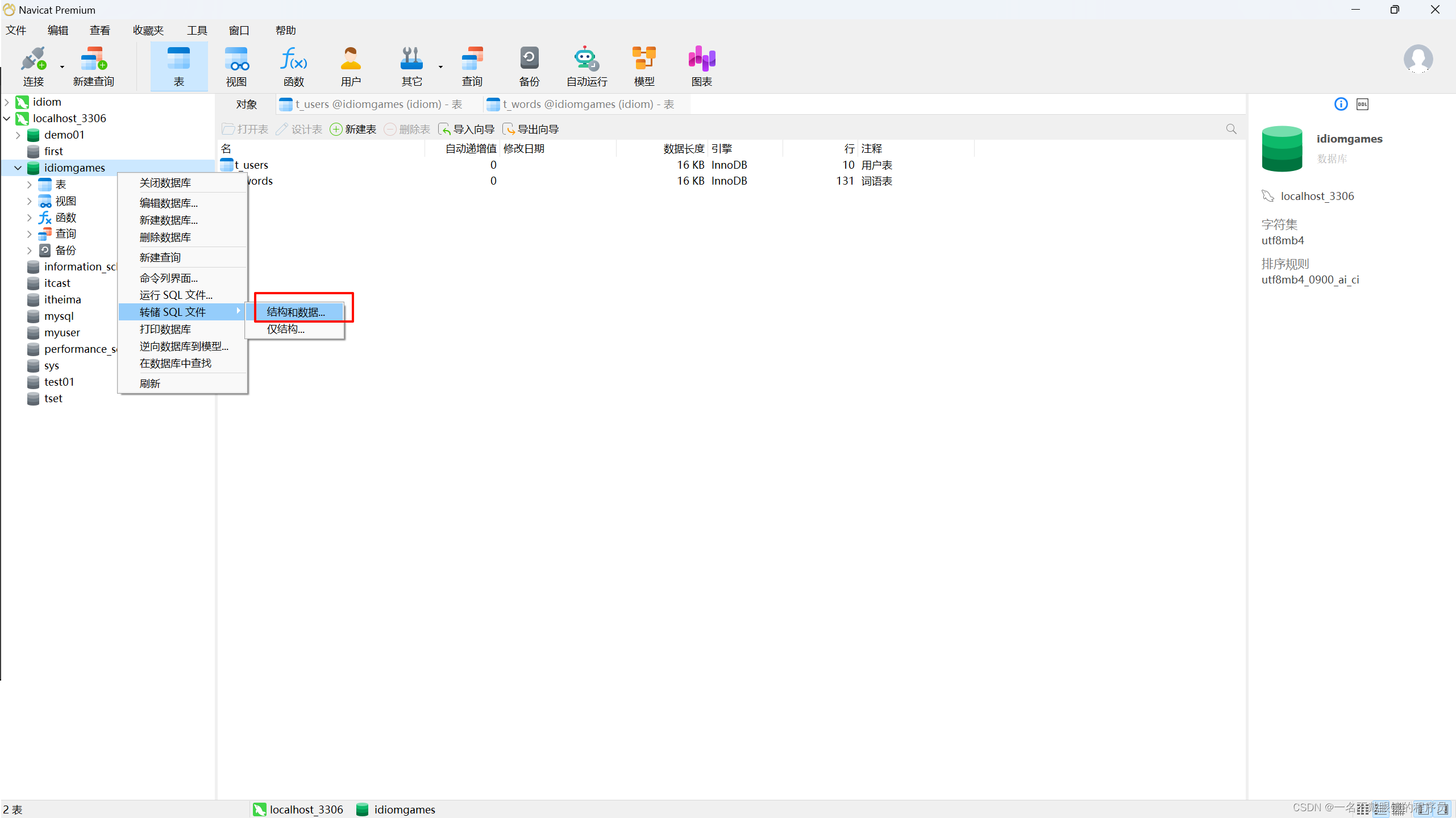Select the idiom connection in tree
Screen dimensions: 1456x818
[x=47, y=102]
